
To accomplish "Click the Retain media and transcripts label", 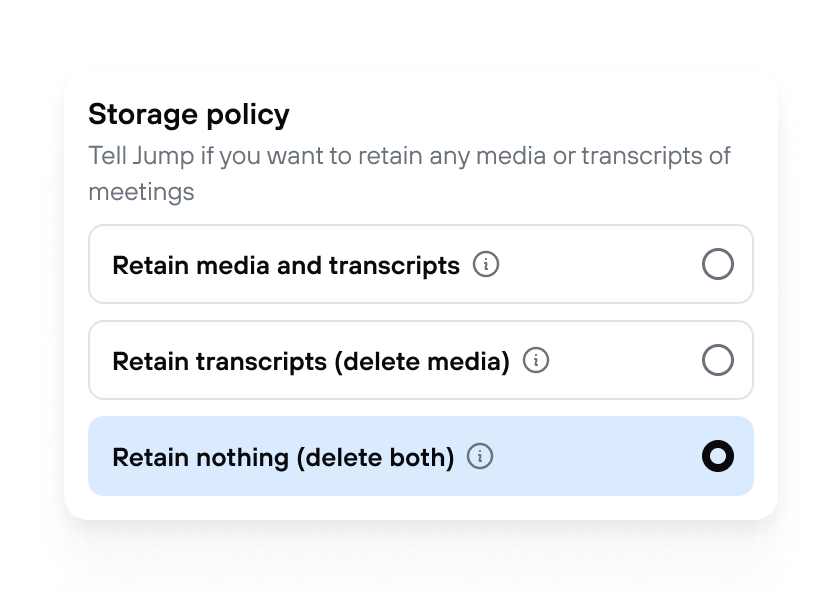I will 286,265.
